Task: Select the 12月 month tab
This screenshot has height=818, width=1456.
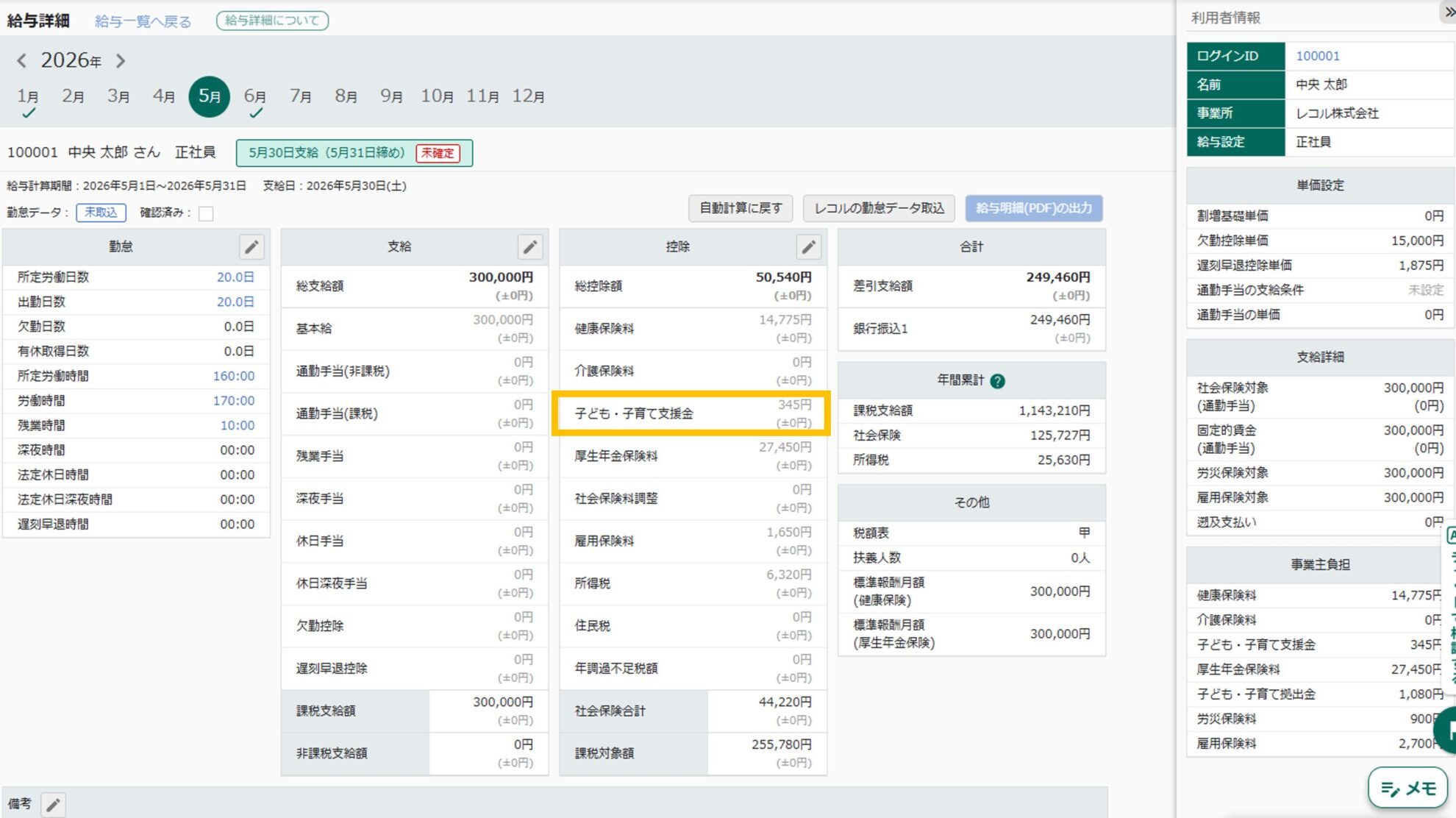Action: (x=528, y=96)
